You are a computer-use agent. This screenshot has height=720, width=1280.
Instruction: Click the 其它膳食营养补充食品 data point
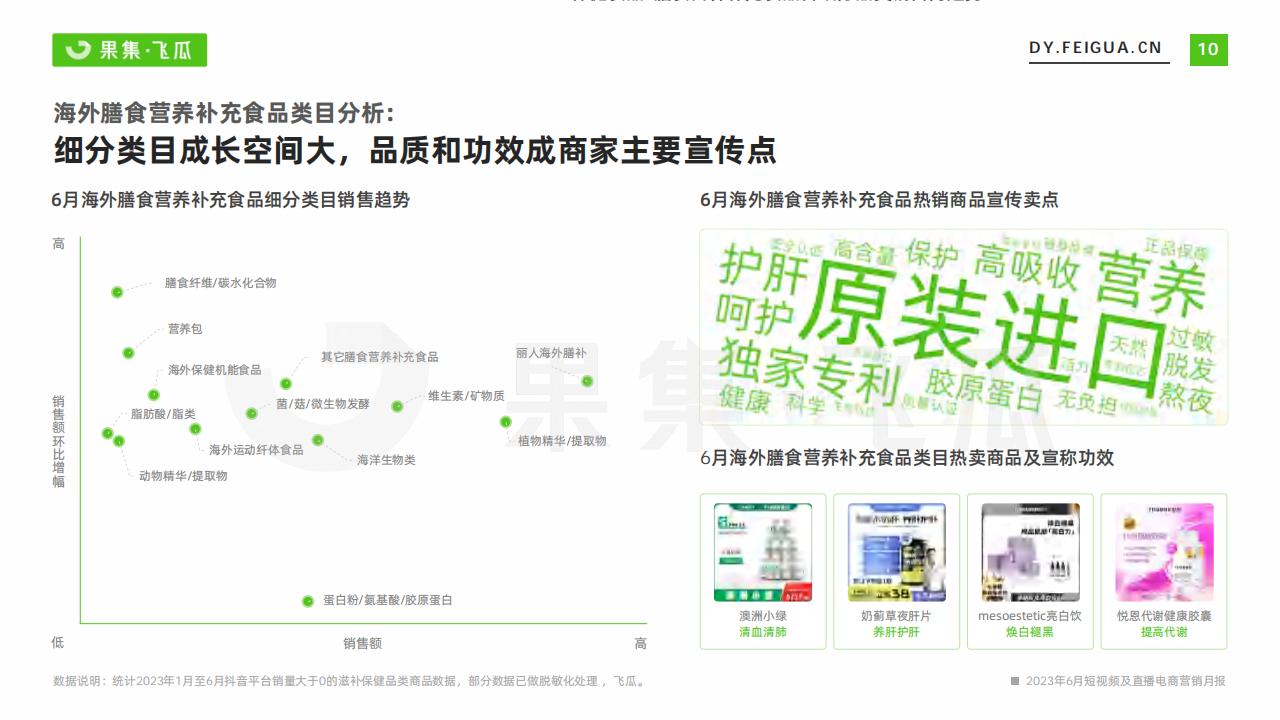tap(286, 383)
